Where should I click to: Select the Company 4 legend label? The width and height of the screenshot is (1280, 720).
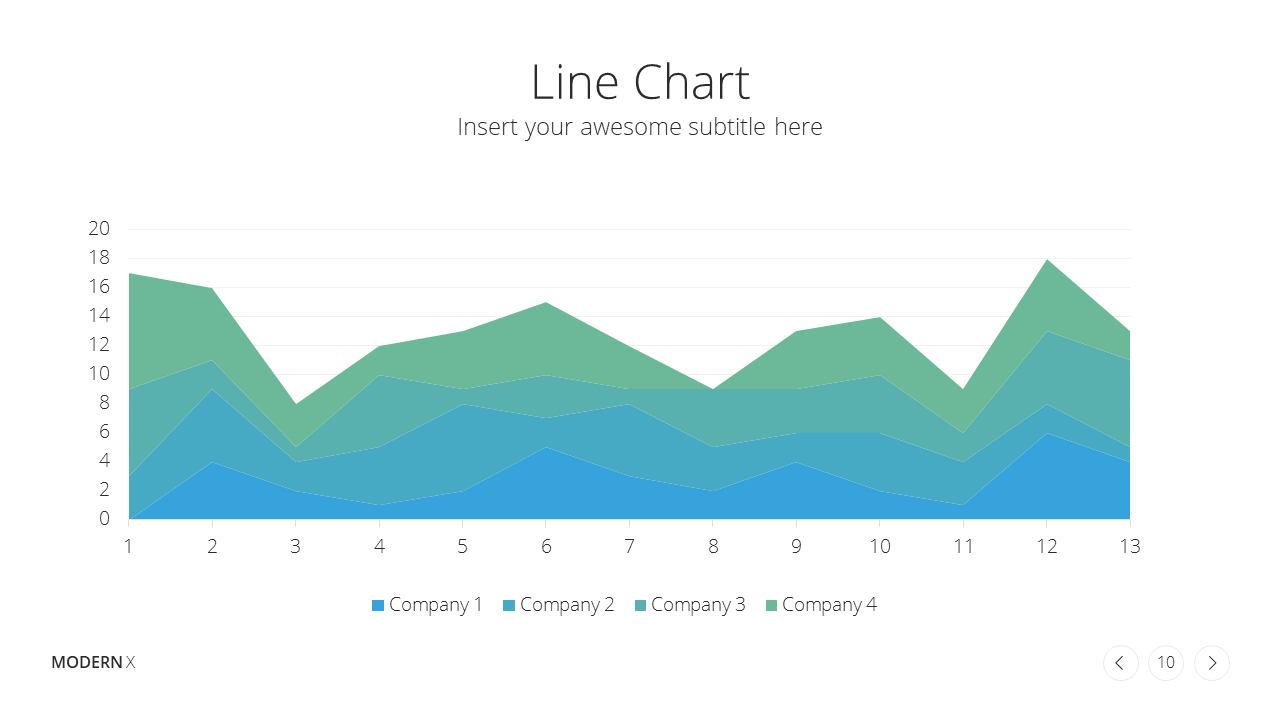click(829, 605)
